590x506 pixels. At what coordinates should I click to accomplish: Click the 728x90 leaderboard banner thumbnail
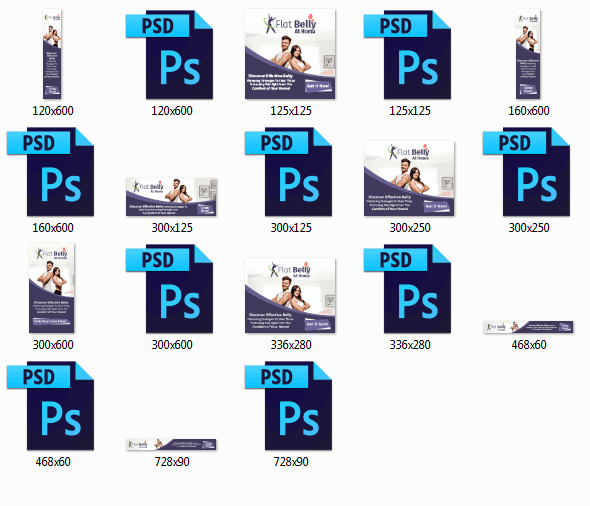pos(171,445)
